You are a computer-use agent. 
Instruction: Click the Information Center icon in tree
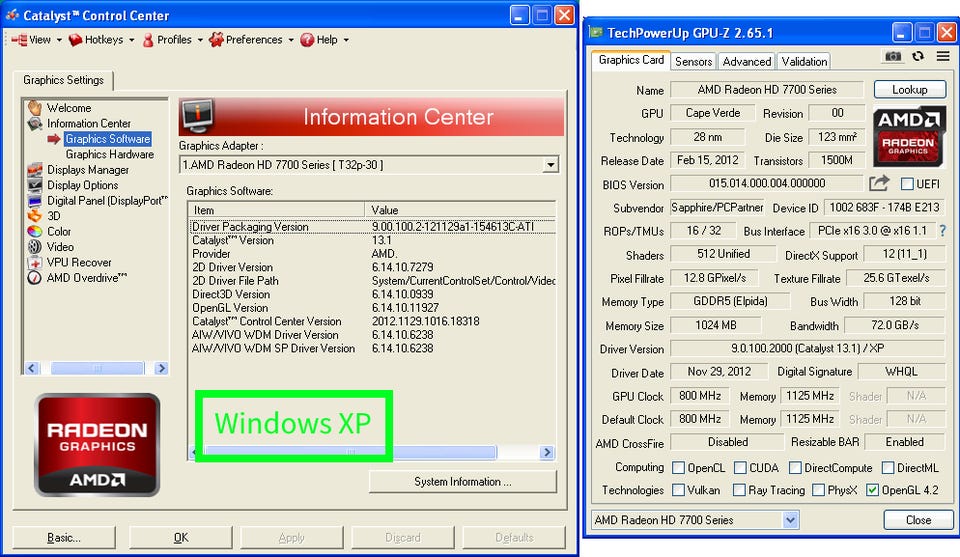(x=35, y=124)
